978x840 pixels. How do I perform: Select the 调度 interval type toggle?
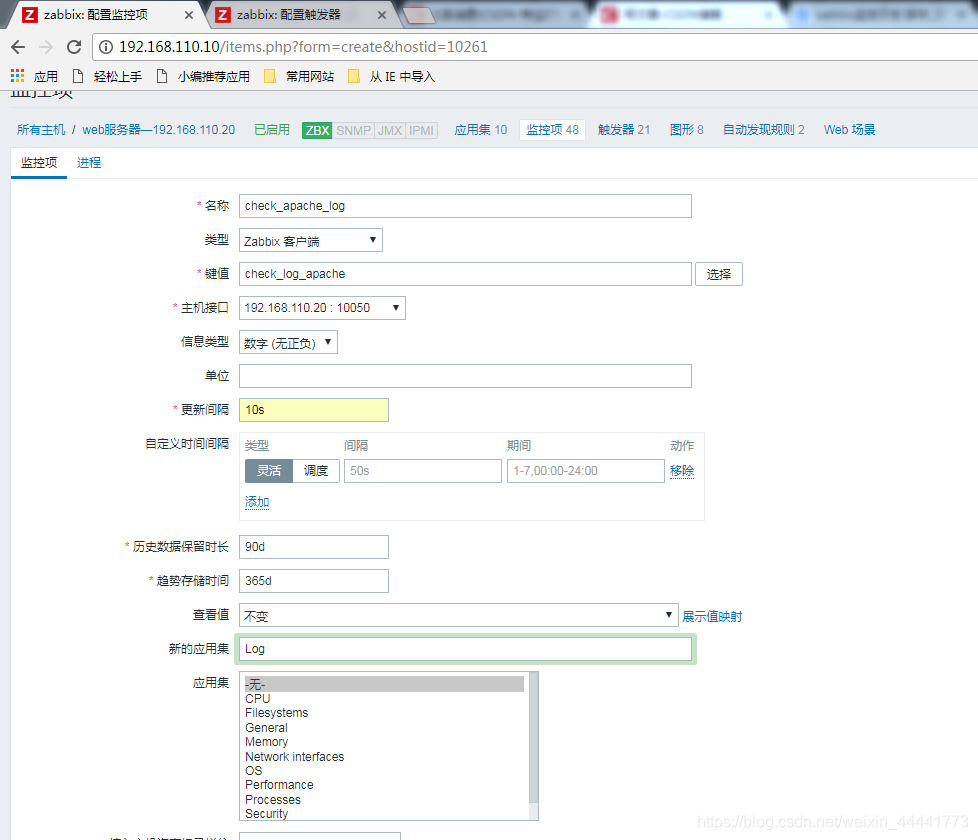(316, 471)
